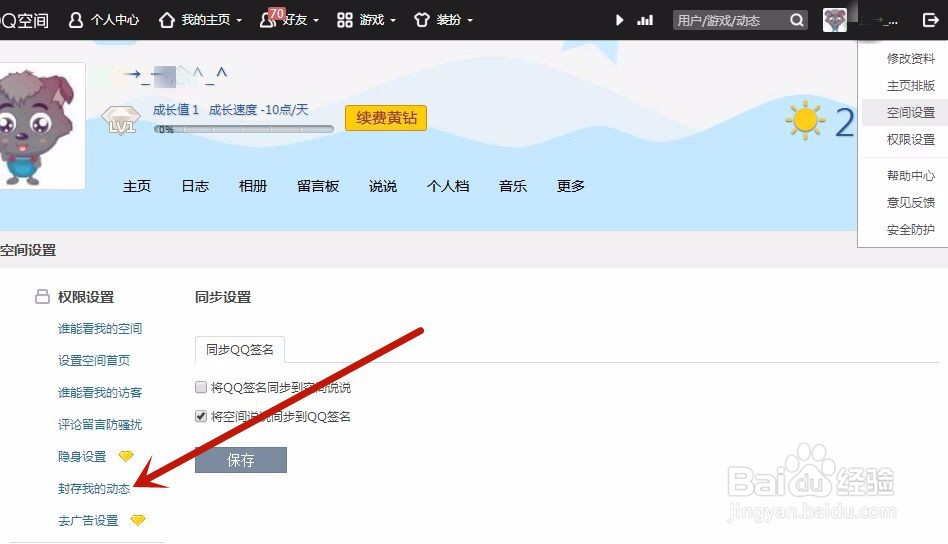Open the 留言板 navigation tab

(x=318, y=186)
